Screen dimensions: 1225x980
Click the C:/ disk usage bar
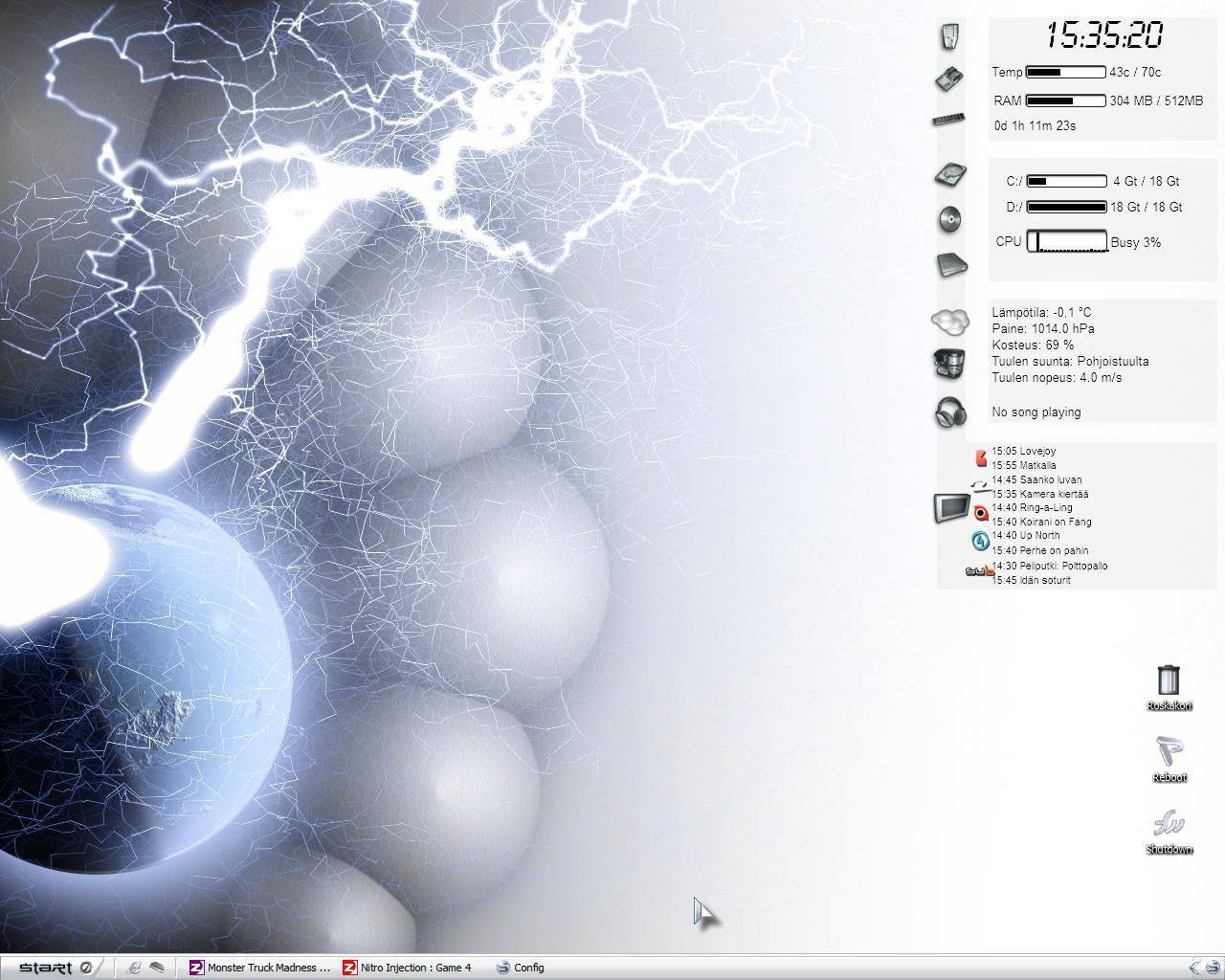point(1066,181)
